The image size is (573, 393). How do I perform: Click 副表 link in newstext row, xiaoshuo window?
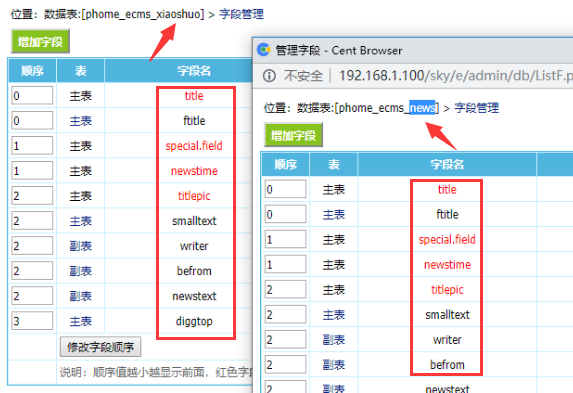pos(80,296)
